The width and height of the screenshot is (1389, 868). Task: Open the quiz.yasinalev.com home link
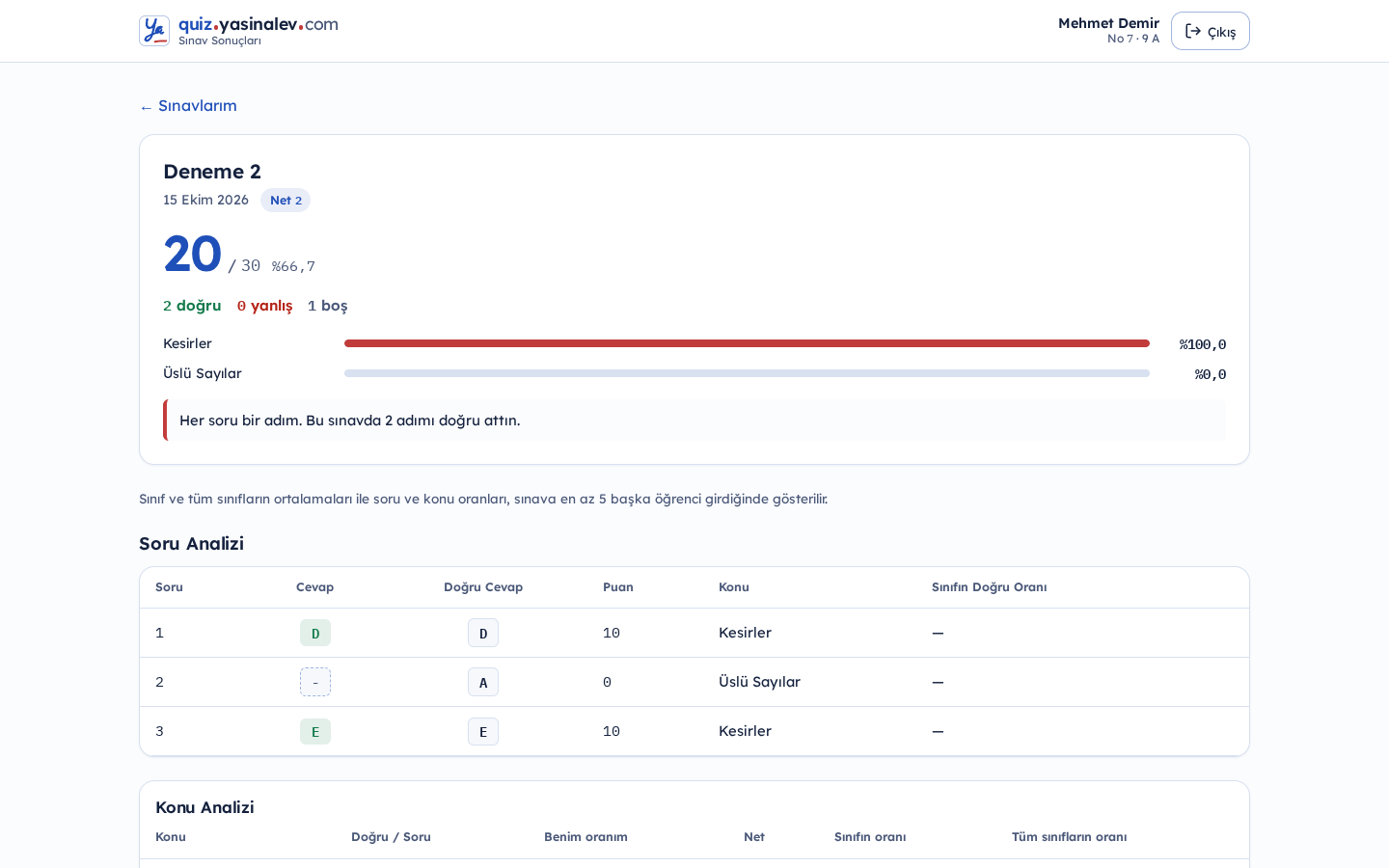coord(259,24)
